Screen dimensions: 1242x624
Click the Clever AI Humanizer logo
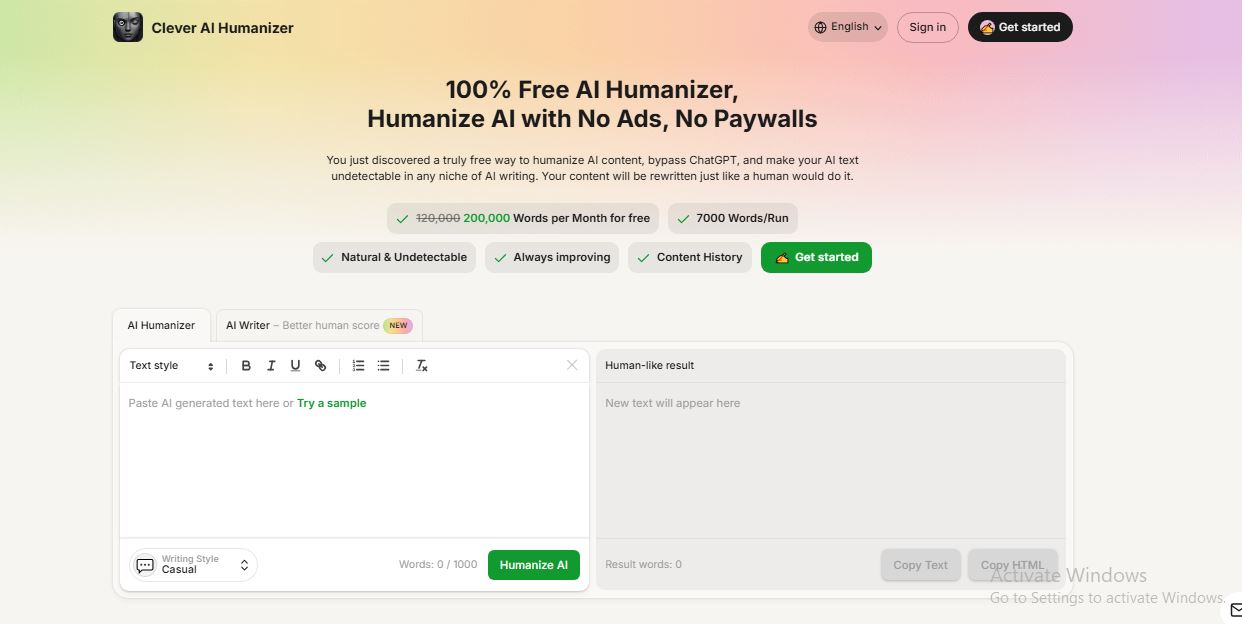point(128,27)
